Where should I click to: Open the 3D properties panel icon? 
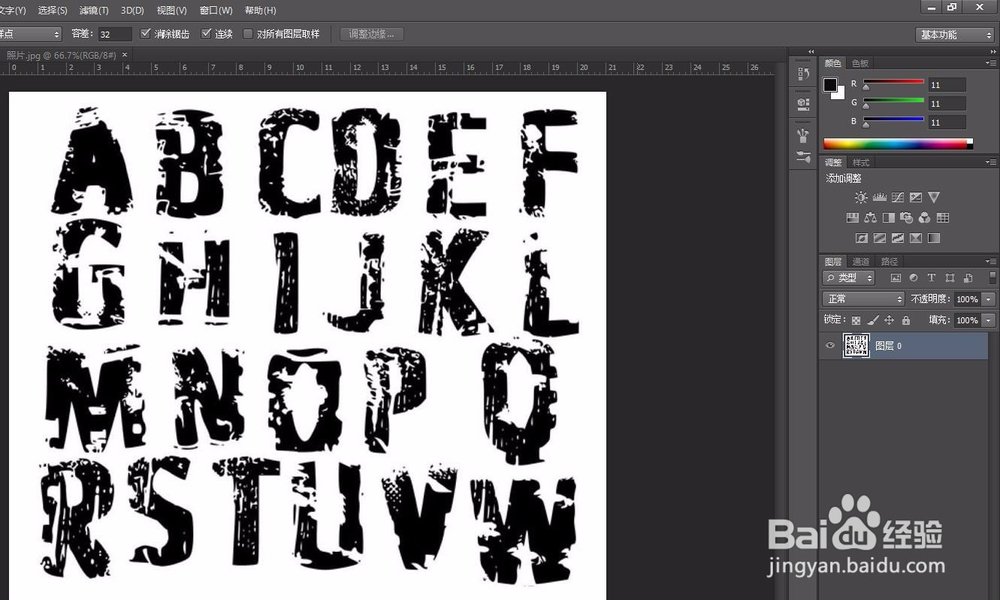(804, 103)
